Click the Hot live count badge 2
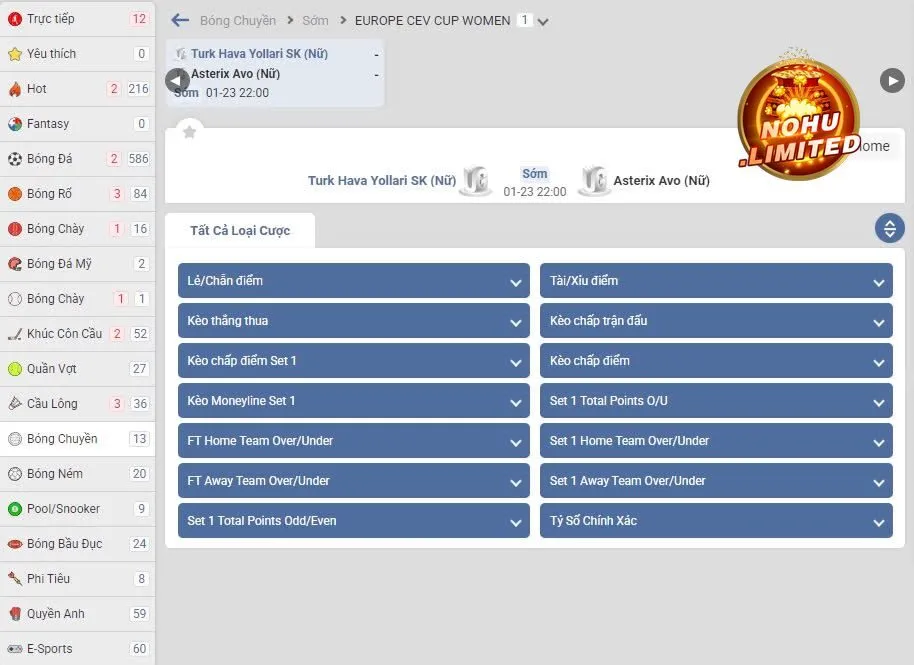 coord(114,89)
